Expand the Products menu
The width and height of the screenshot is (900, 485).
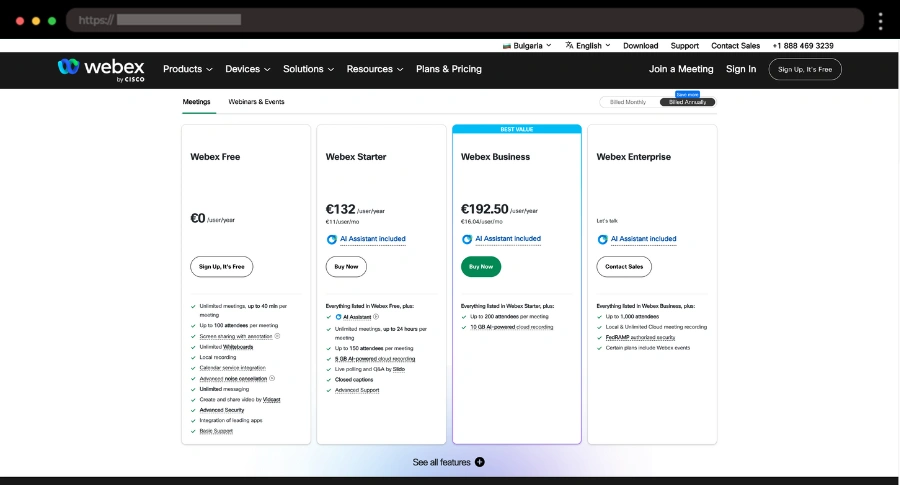pos(188,69)
